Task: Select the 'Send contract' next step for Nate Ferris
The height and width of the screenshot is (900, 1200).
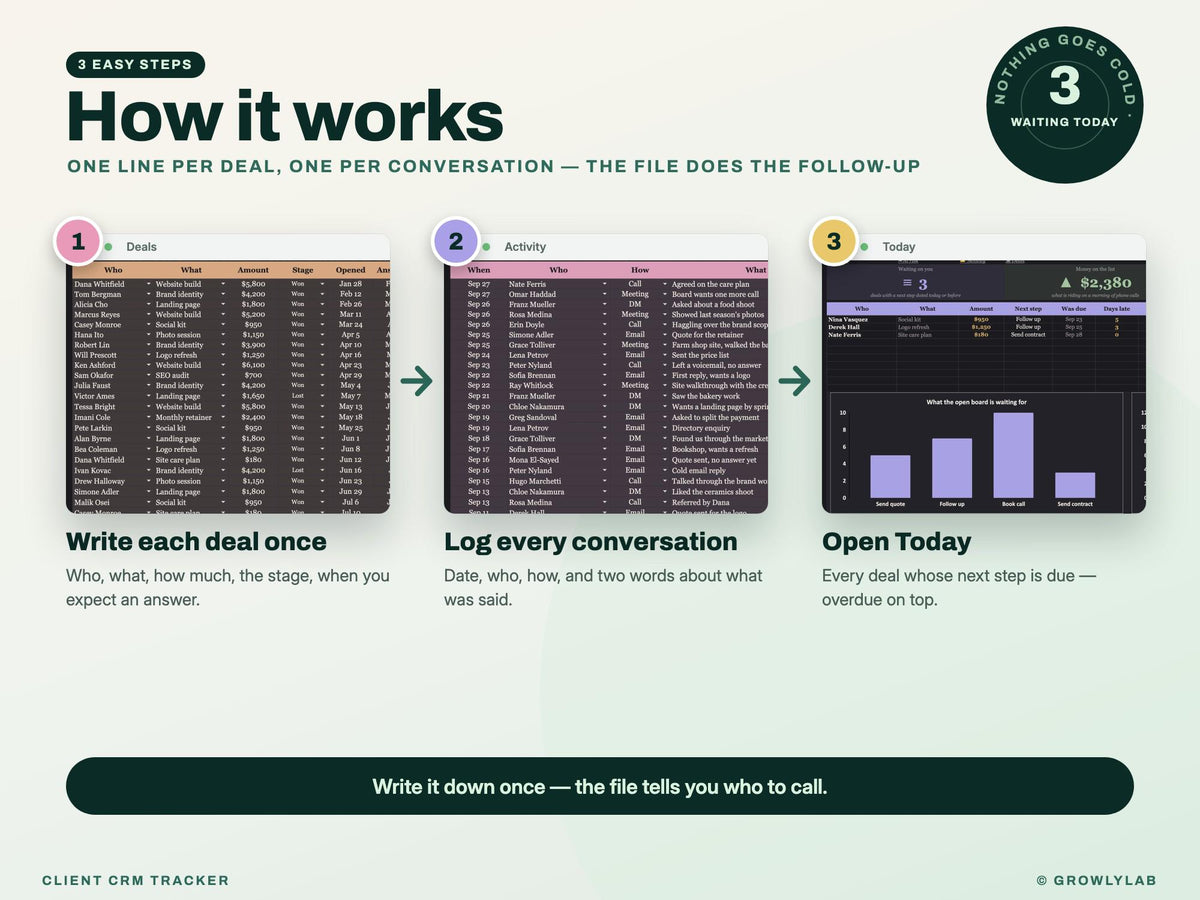Action: 1028,335
